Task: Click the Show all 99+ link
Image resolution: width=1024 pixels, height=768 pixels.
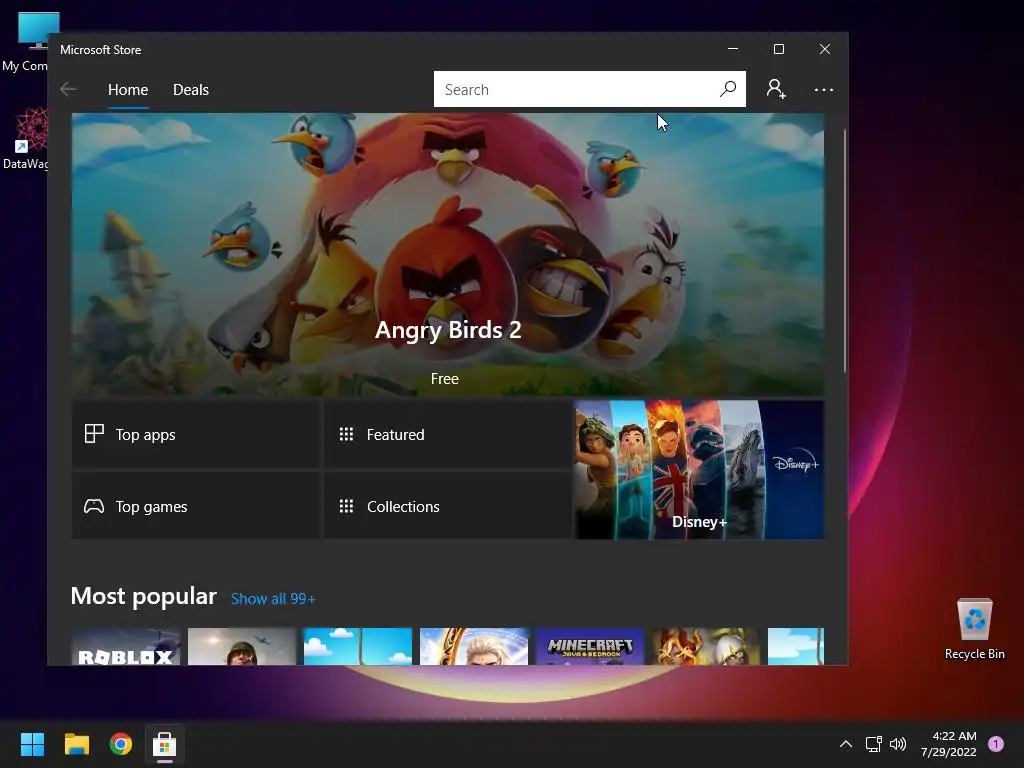Action: (273, 599)
